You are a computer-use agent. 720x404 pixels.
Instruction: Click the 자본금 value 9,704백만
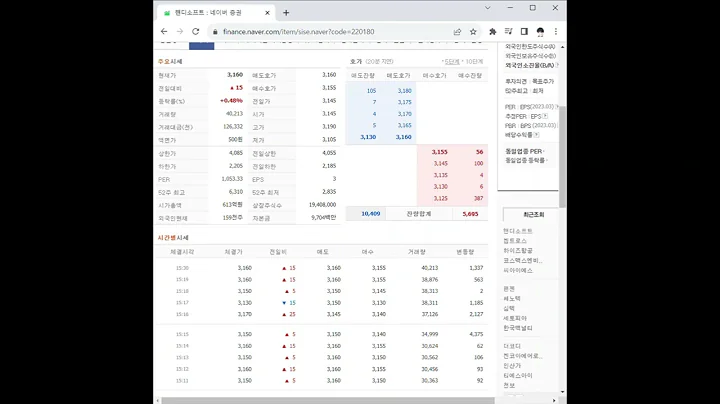(323, 218)
